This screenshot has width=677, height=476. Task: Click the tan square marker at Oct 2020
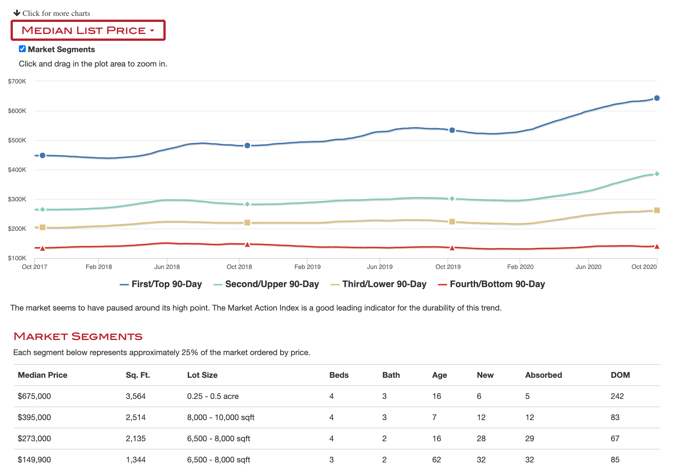pos(657,210)
